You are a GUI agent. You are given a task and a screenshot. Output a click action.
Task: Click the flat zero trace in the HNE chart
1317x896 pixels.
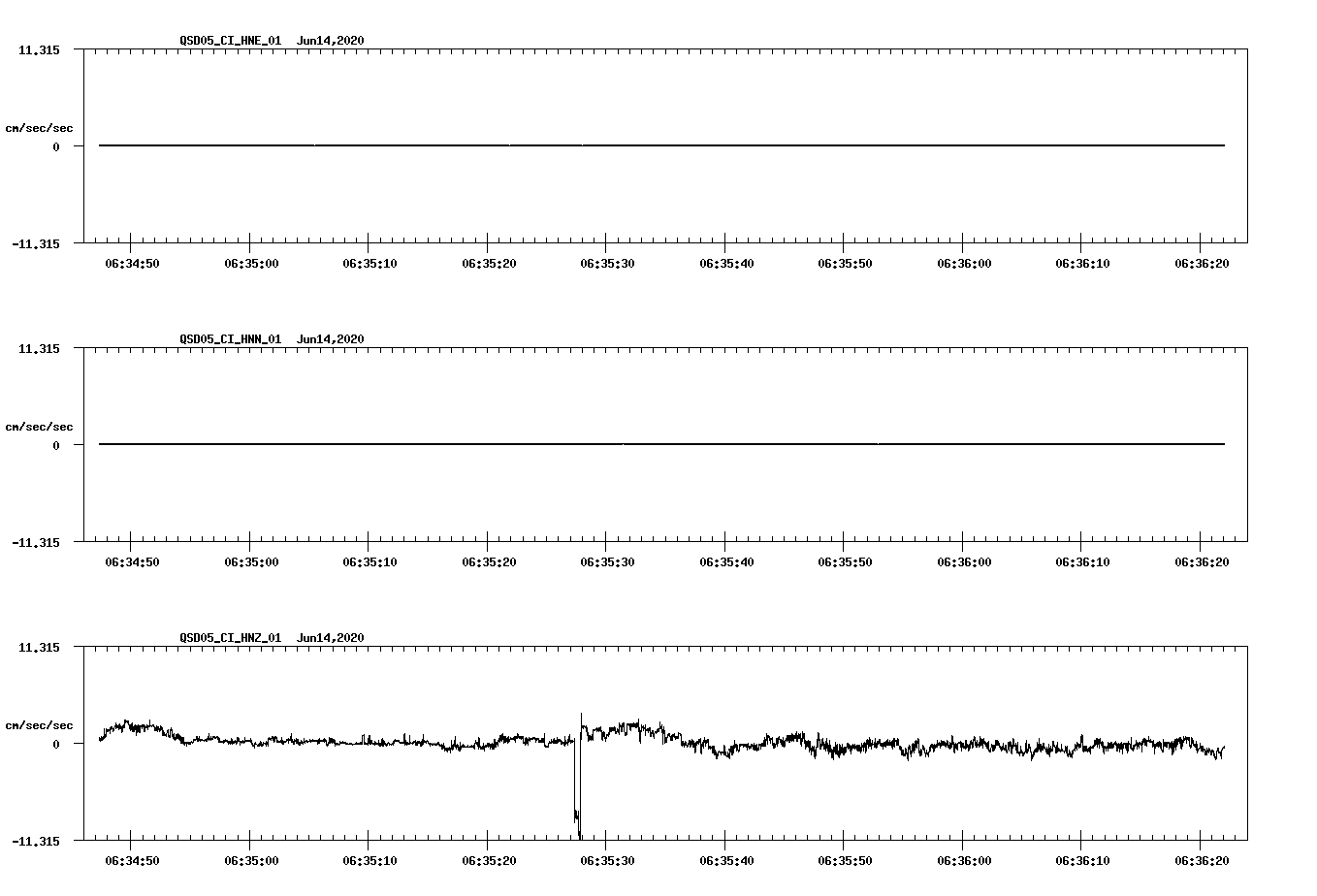pos(661,145)
